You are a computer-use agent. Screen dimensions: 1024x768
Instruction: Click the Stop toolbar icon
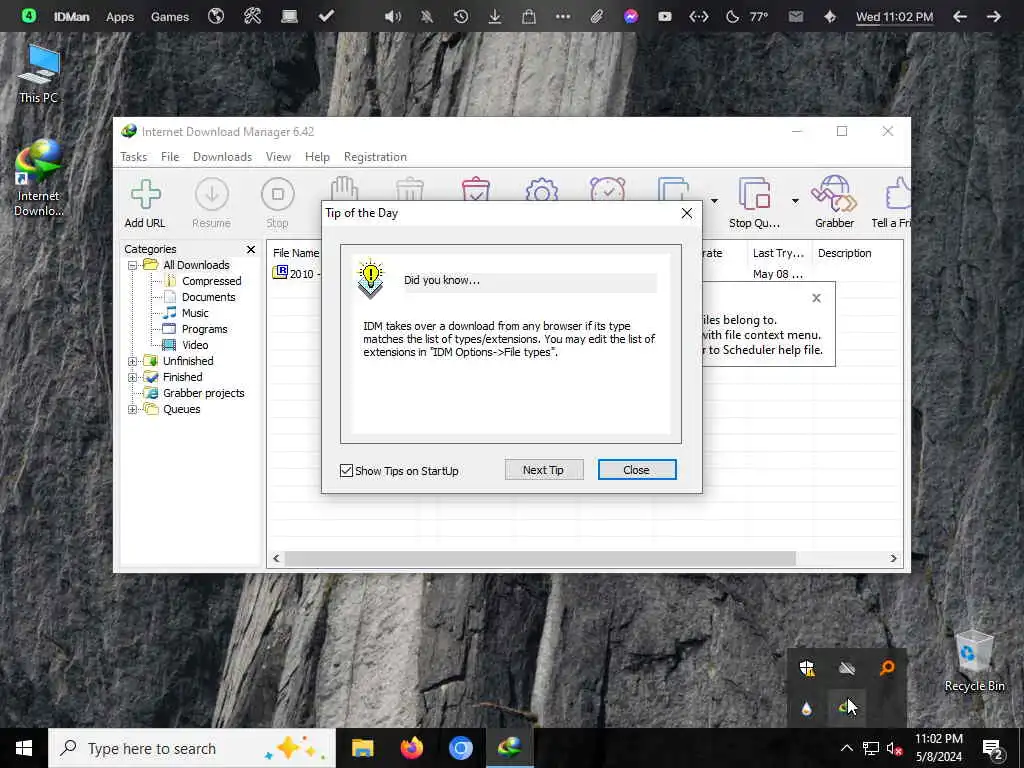(x=278, y=195)
